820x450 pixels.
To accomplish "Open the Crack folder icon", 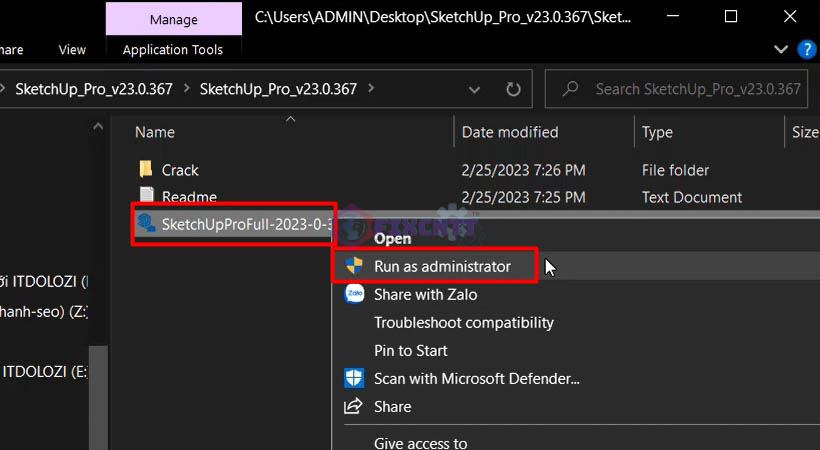I will [146, 169].
